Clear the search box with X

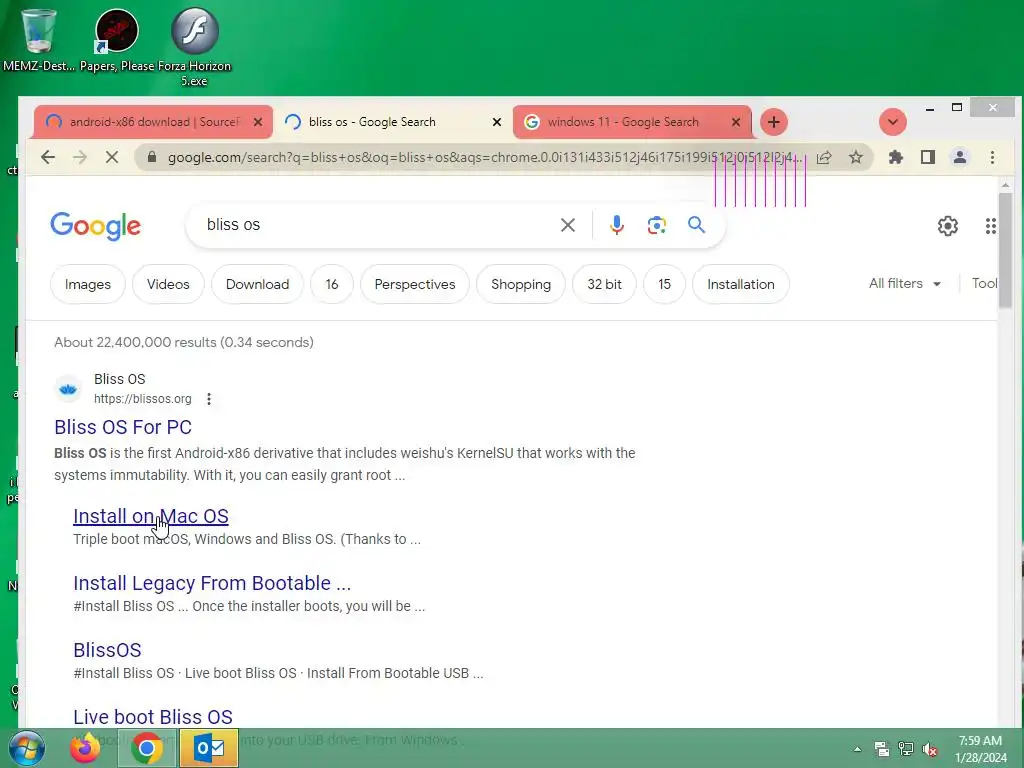click(x=568, y=225)
